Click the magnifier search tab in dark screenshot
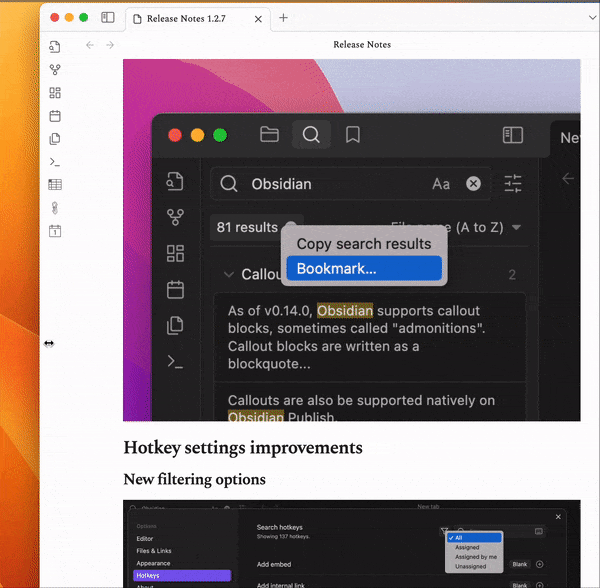 311,135
